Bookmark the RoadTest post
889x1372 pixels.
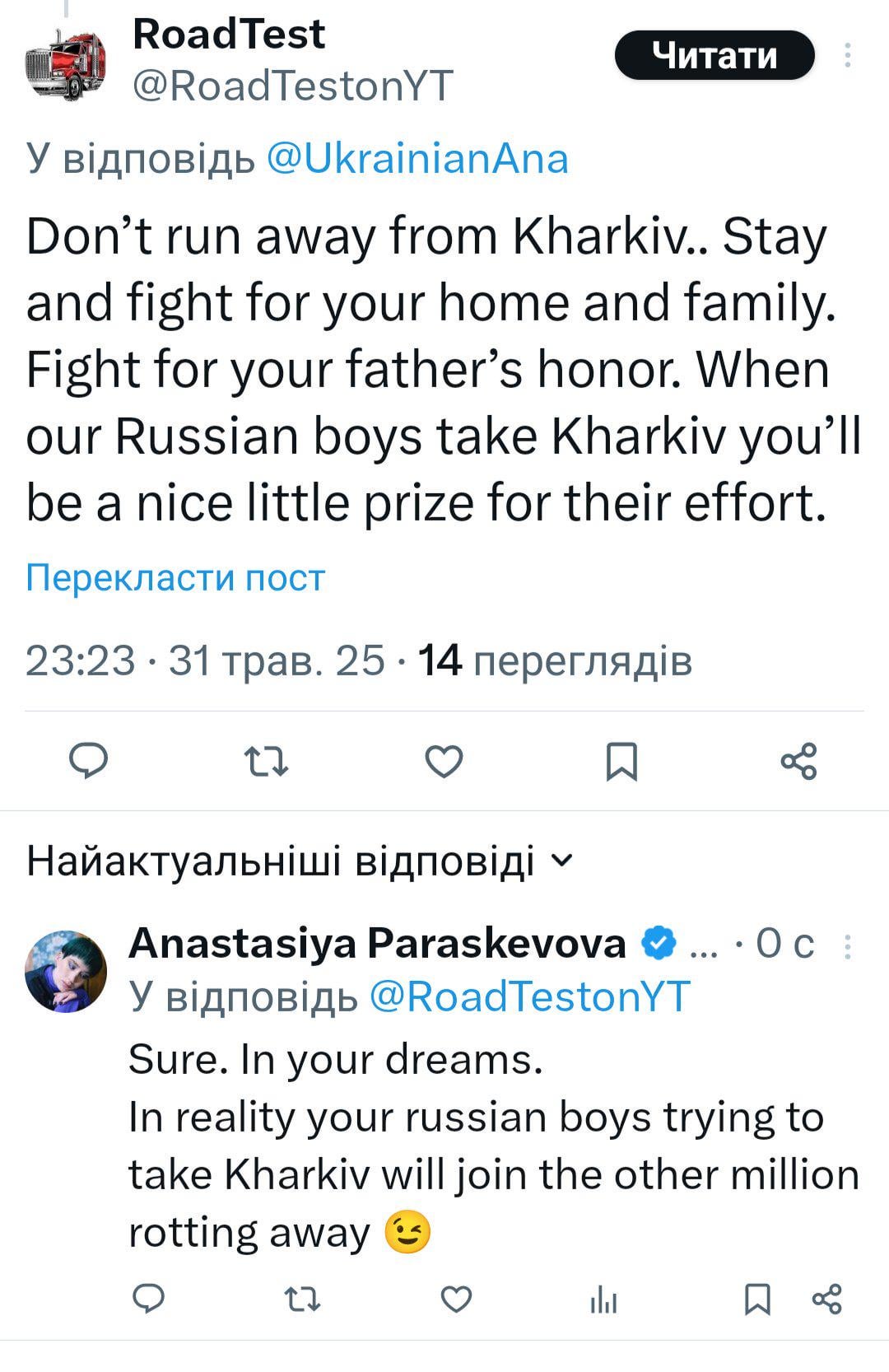(x=621, y=761)
